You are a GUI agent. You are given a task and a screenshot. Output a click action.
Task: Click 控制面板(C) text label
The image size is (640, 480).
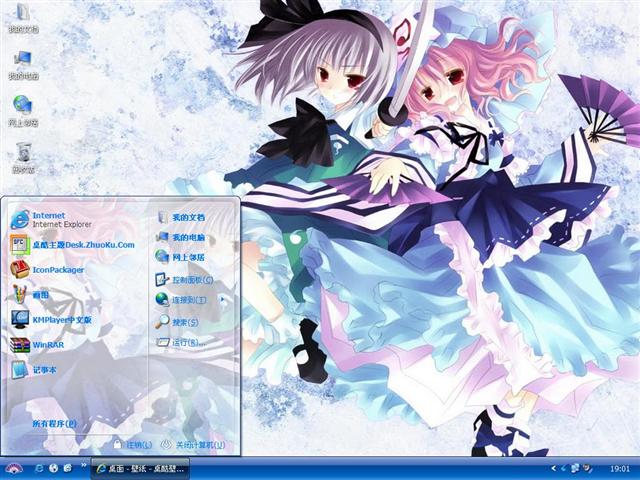(193, 280)
